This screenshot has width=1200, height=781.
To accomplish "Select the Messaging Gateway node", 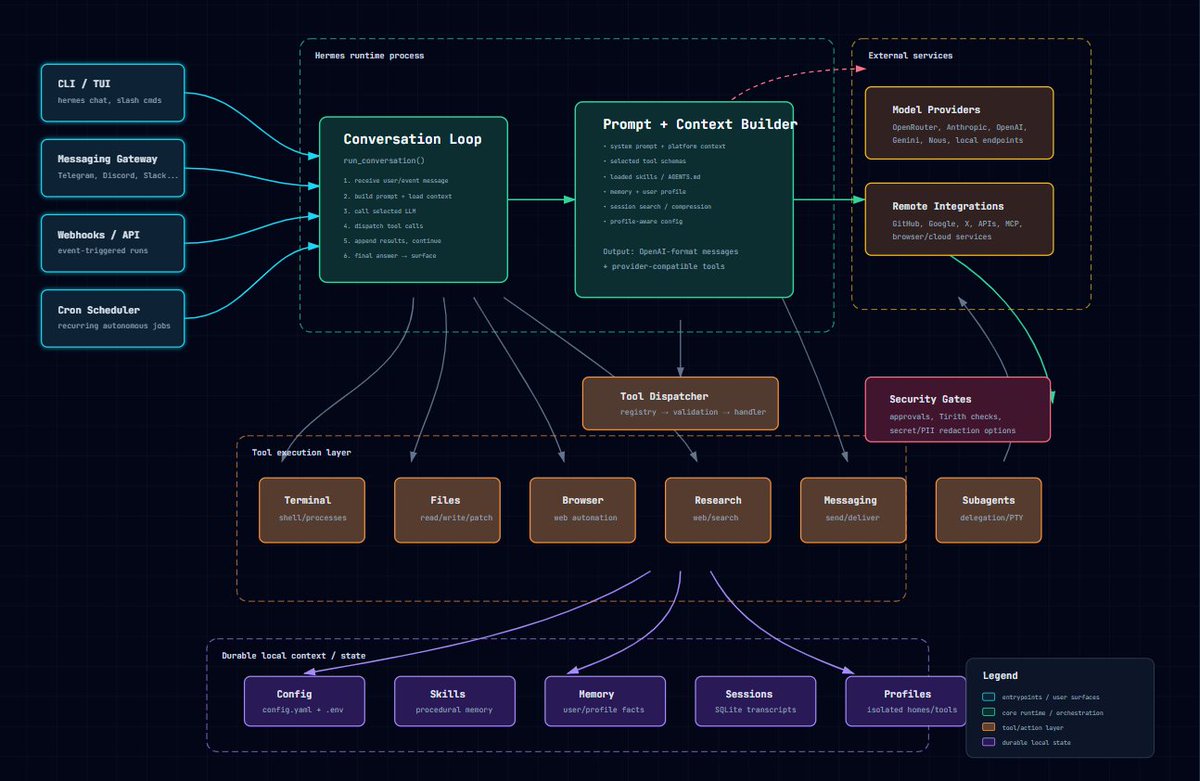I will point(113,168).
